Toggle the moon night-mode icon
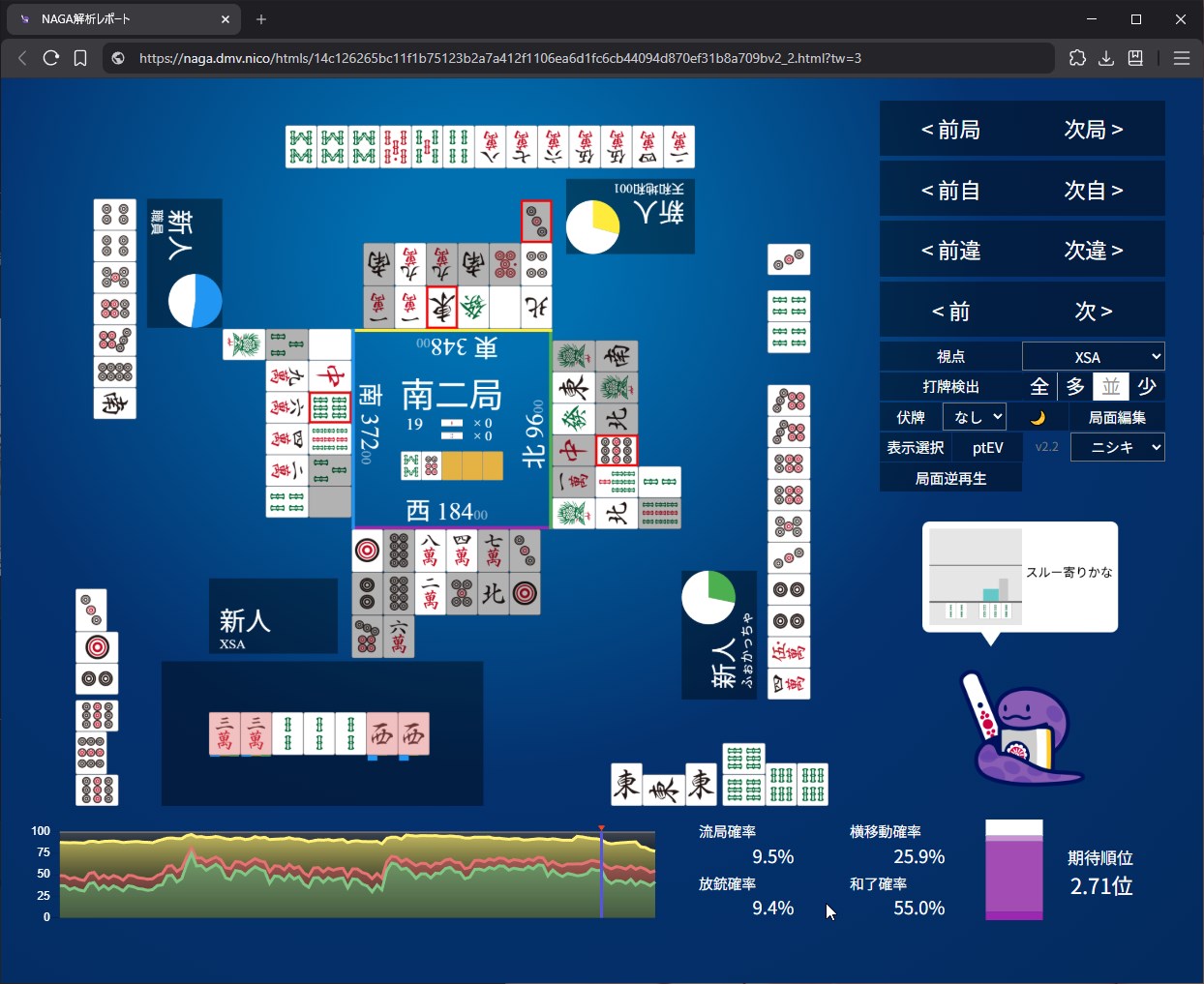Viewport: 1204px width, 984px height. pyautogui.click(x=1038, y=417)
